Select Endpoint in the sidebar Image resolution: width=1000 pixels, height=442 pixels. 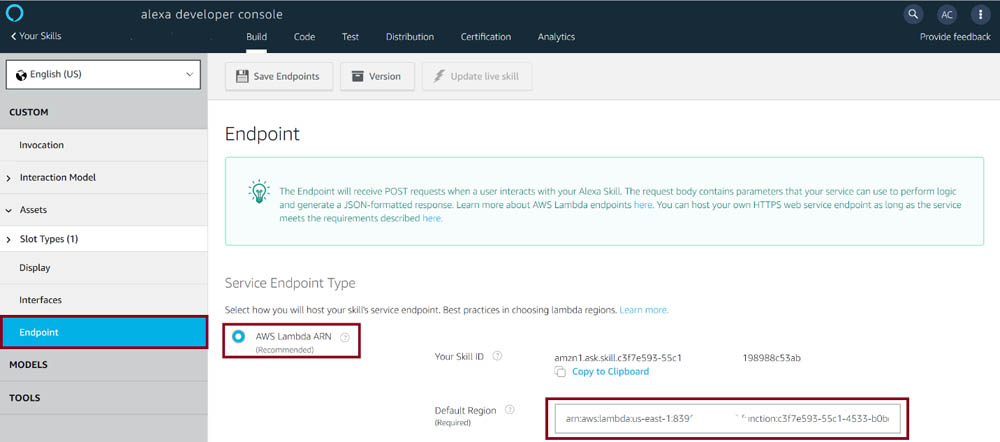(x=104, y=332)
